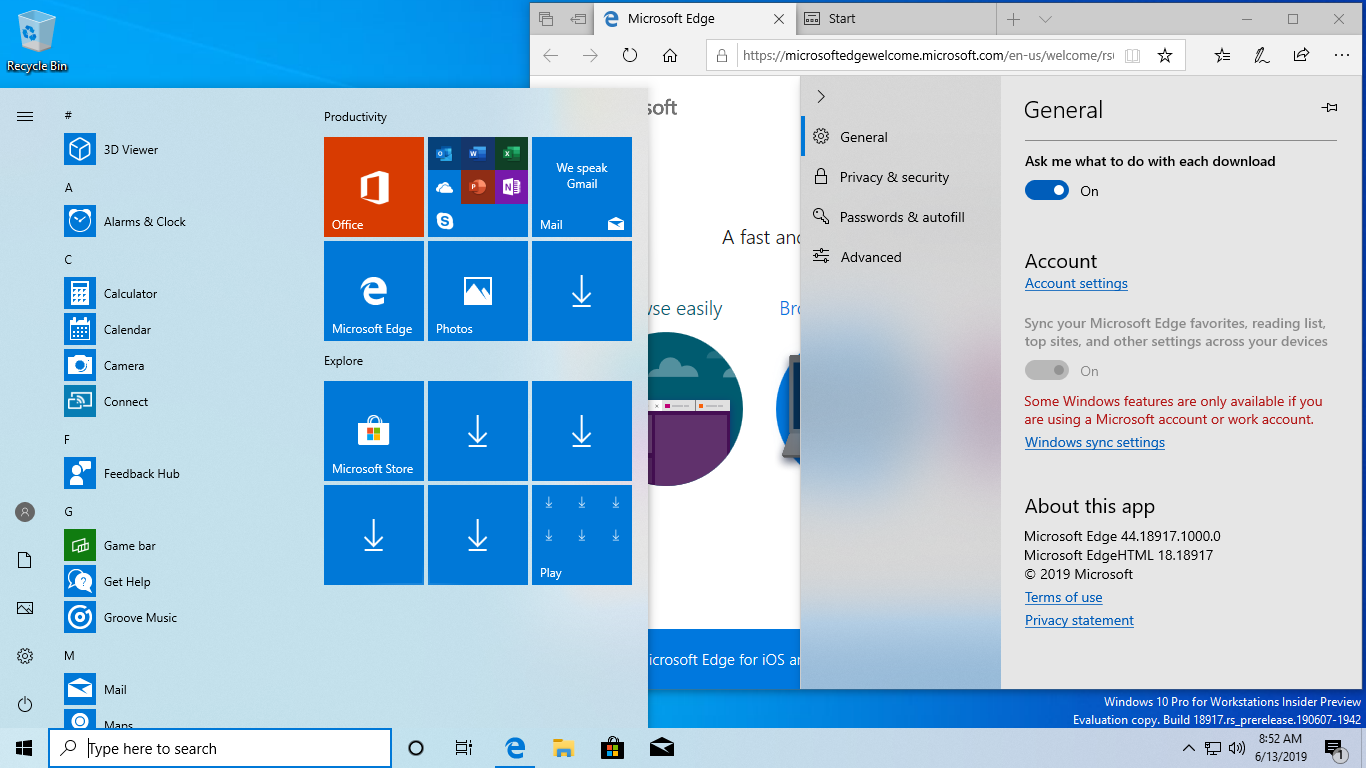Open Cortana from taskbar
Viewport: 1366px width, 768px height.
point(416,748)
